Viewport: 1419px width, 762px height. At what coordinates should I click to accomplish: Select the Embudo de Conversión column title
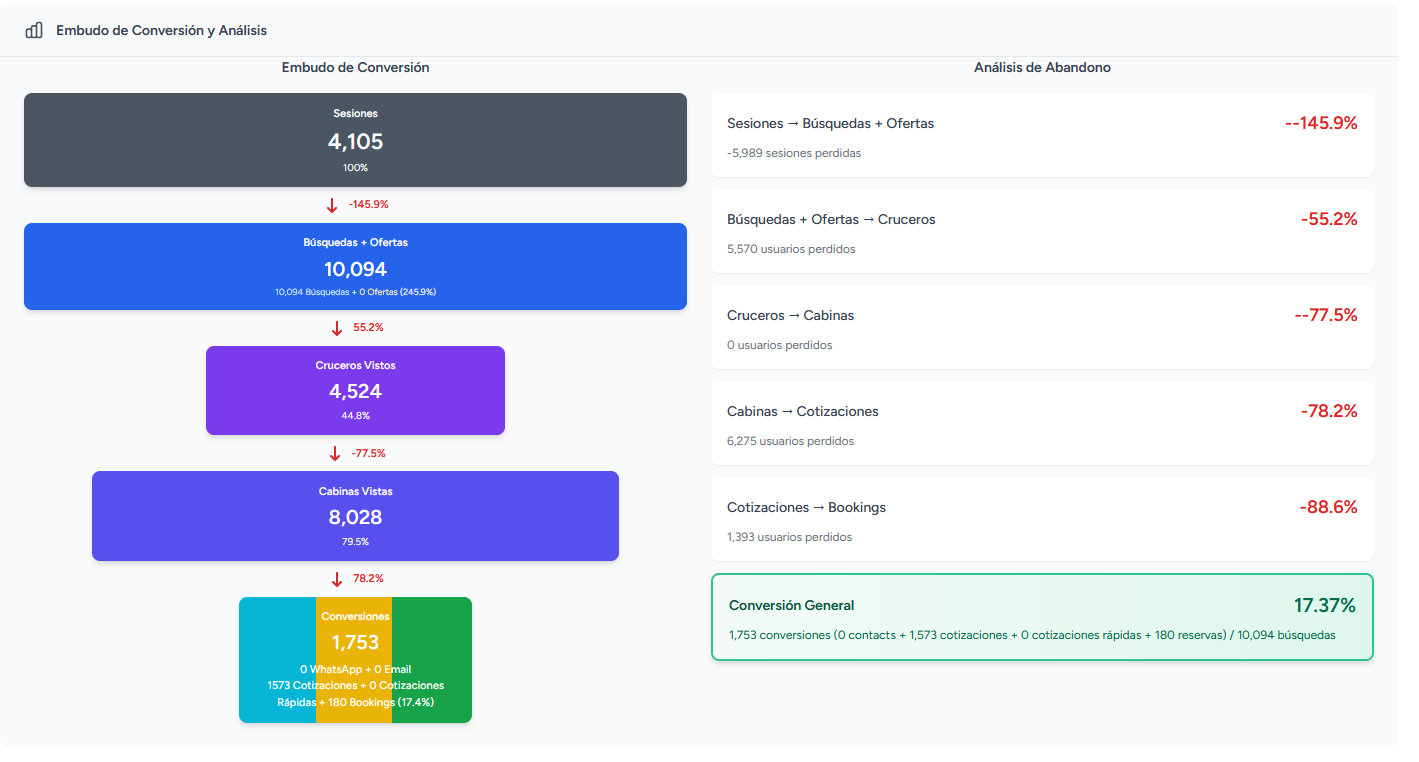(x=355, y=67)
